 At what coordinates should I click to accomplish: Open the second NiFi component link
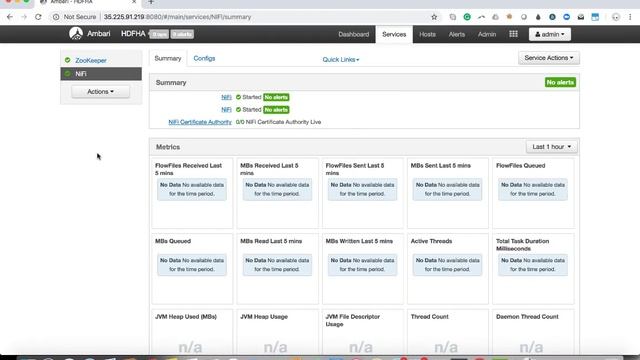click(226, 110)
